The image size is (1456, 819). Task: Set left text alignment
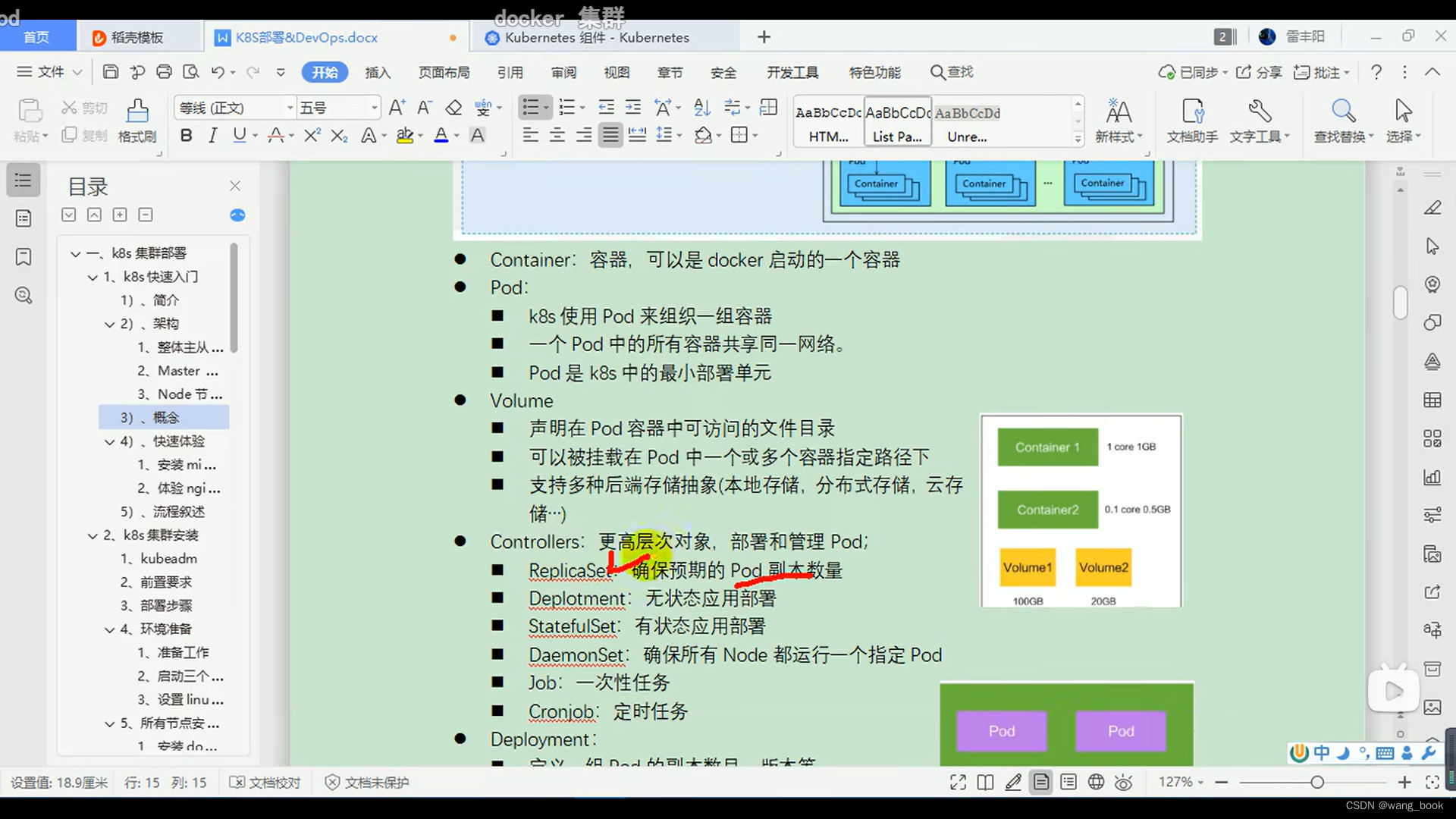pyautogui.click(x=530, y=136)
